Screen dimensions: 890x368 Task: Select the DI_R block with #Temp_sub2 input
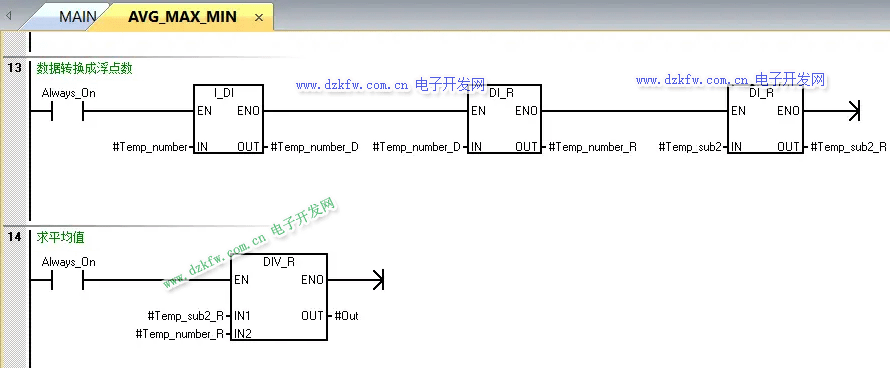pyautogui.click(x=765, y=120)
